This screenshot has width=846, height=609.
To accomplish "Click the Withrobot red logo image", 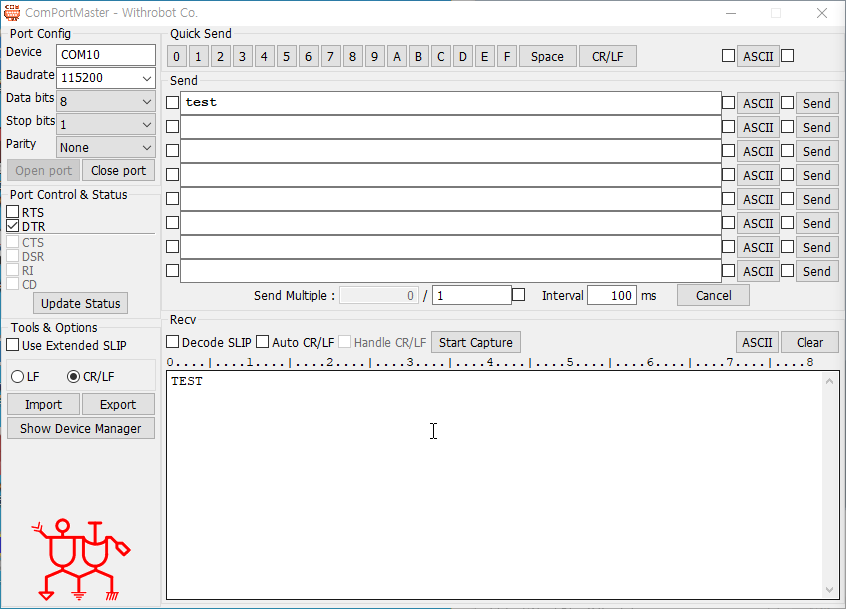I will click(x=81, y=560).
